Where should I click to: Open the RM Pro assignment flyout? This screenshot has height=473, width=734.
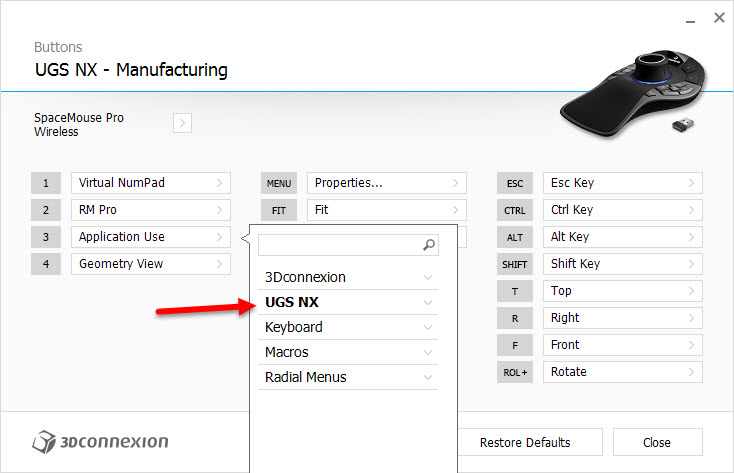coord(151,210)
